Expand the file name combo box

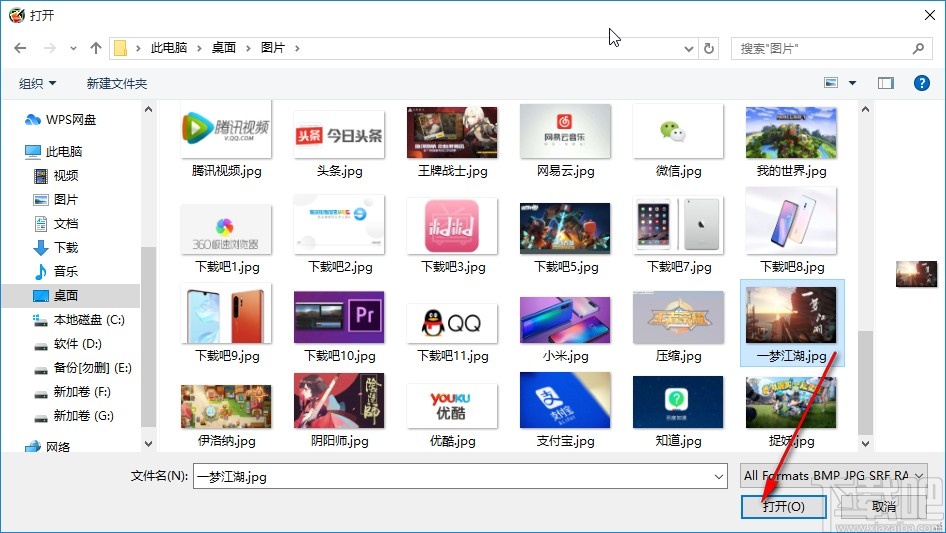click(x=719, y=476)
